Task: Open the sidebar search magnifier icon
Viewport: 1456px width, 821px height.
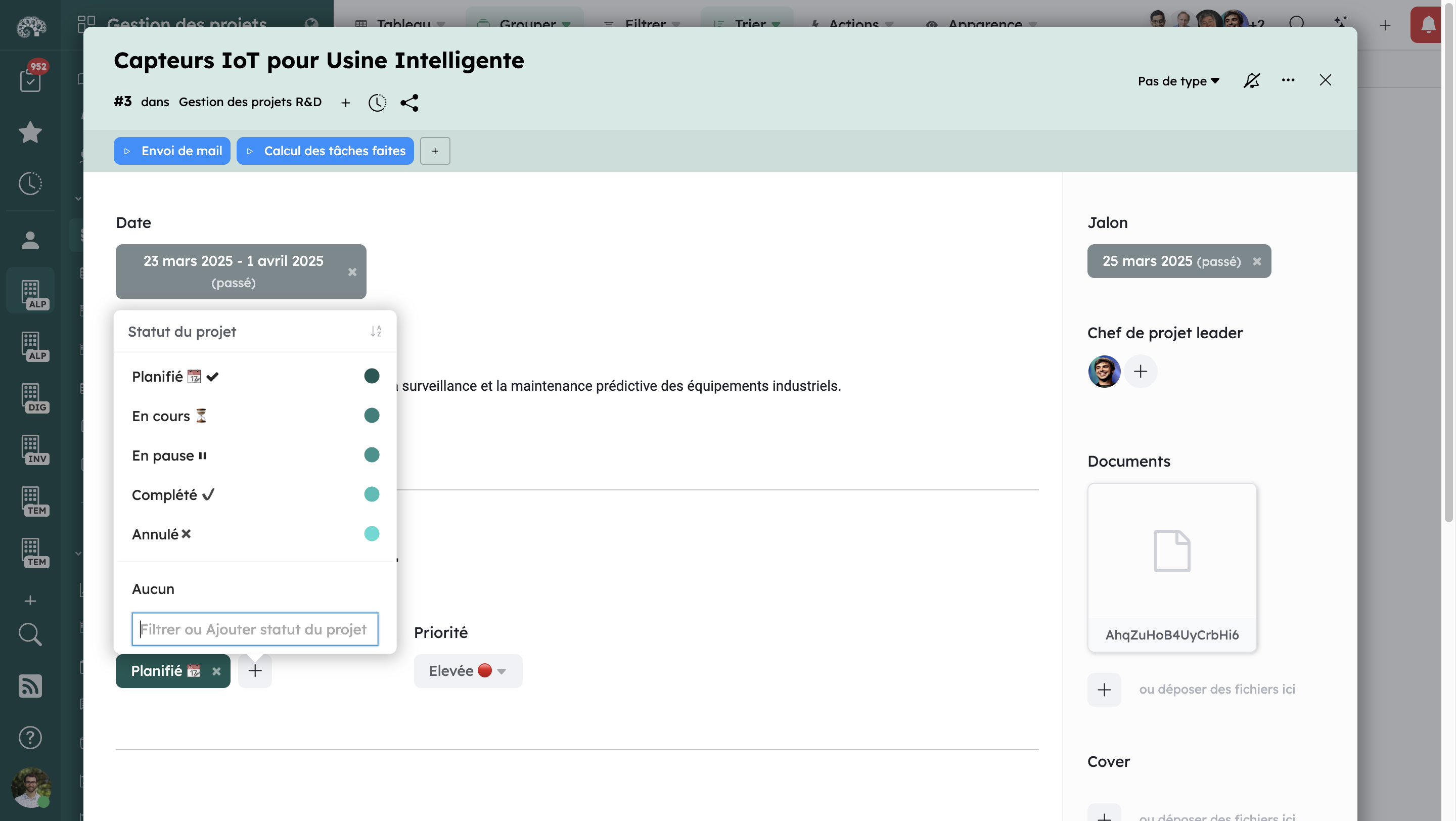Action: point(30,634)
